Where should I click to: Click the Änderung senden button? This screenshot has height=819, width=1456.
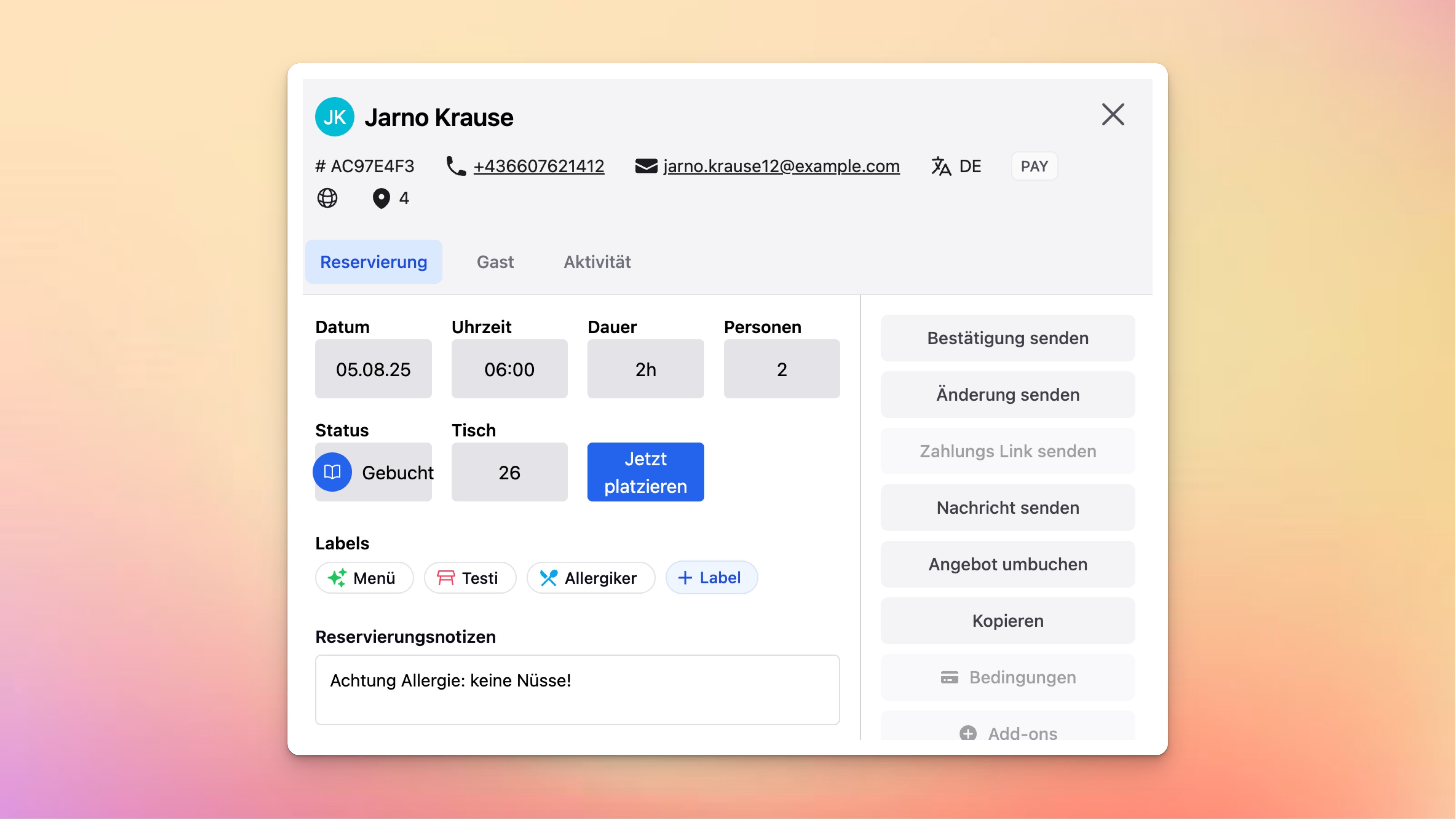click(1008, 395)
